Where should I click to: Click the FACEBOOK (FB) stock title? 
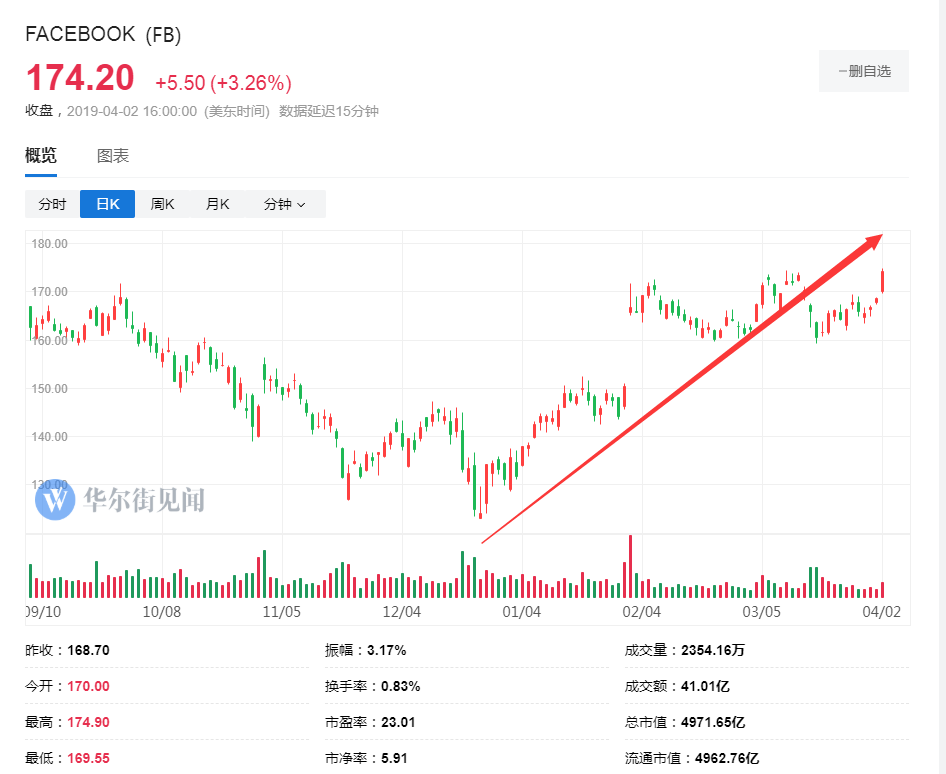[103, 34]
